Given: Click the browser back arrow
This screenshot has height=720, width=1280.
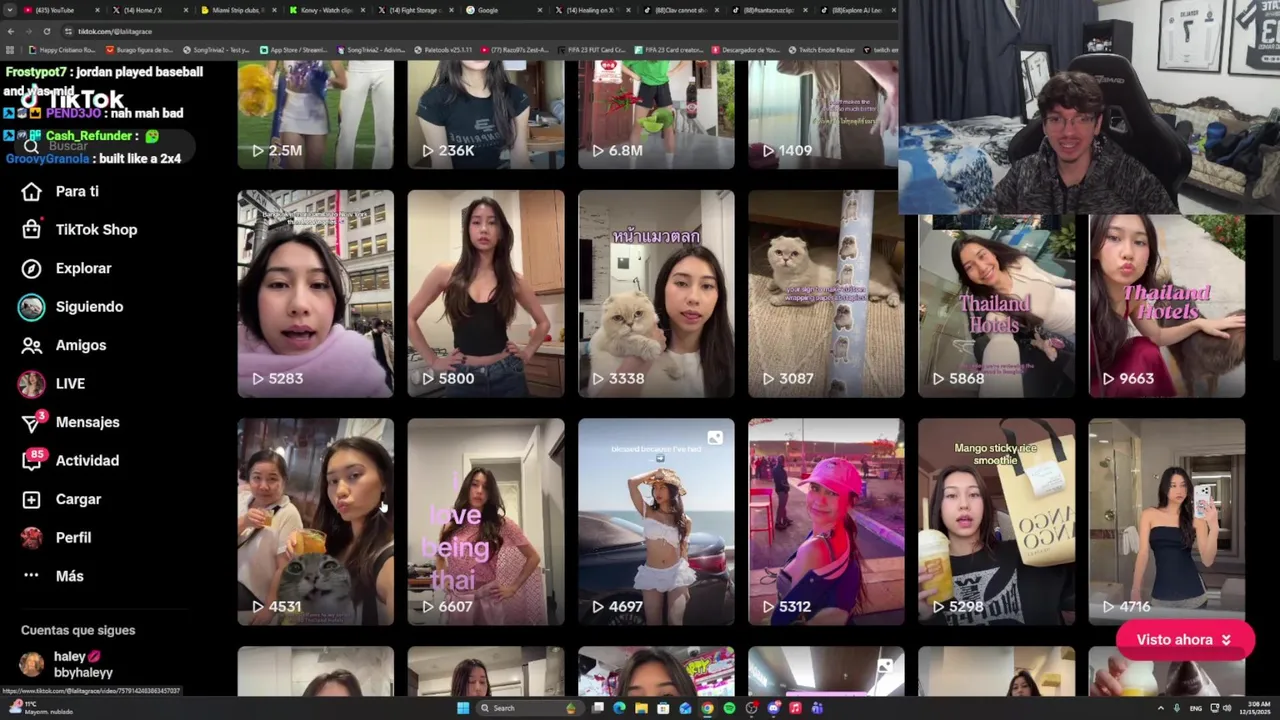Looking at the screenshot, I should click(x=12, y=31).
